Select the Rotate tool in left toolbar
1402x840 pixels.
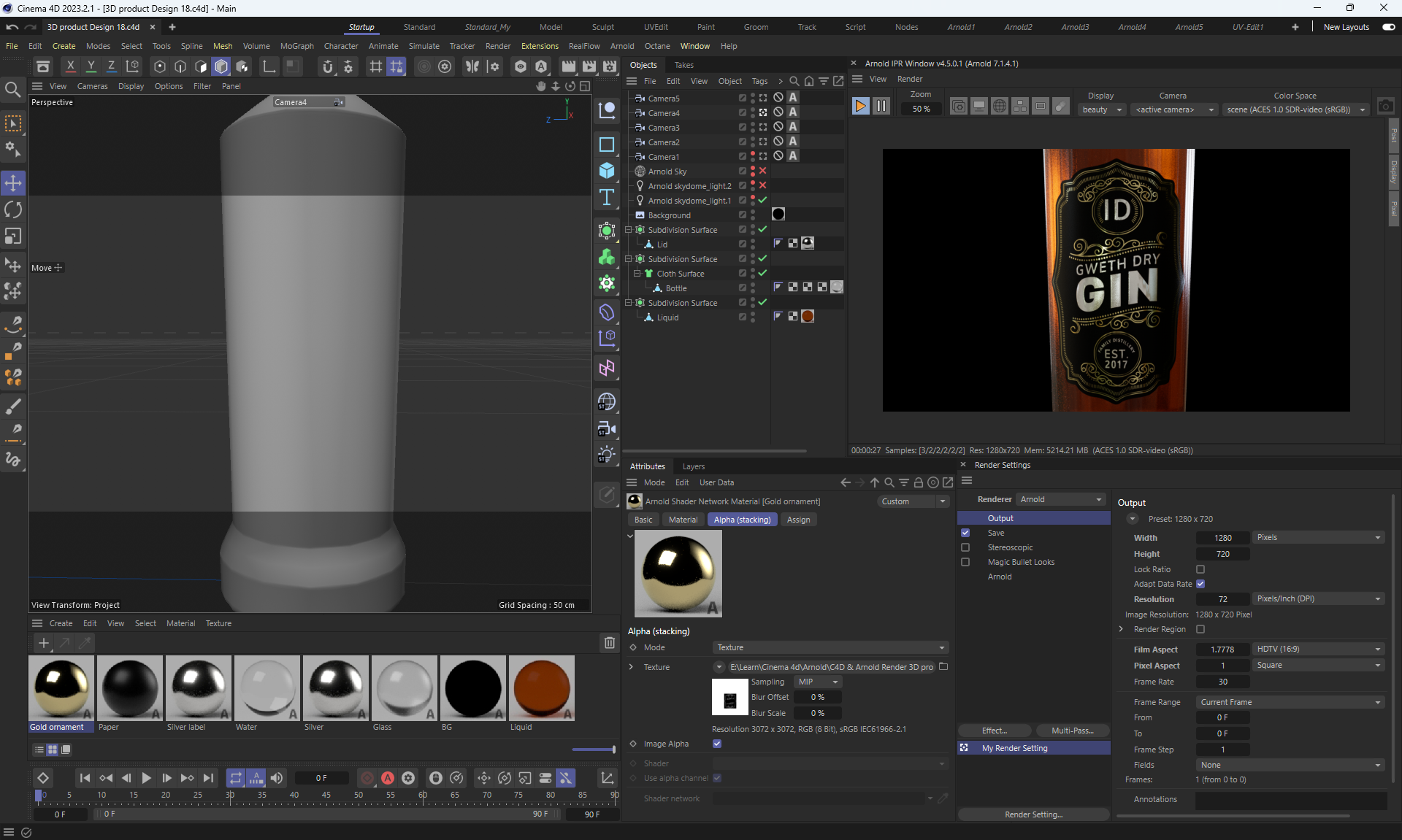pos(13,209)
